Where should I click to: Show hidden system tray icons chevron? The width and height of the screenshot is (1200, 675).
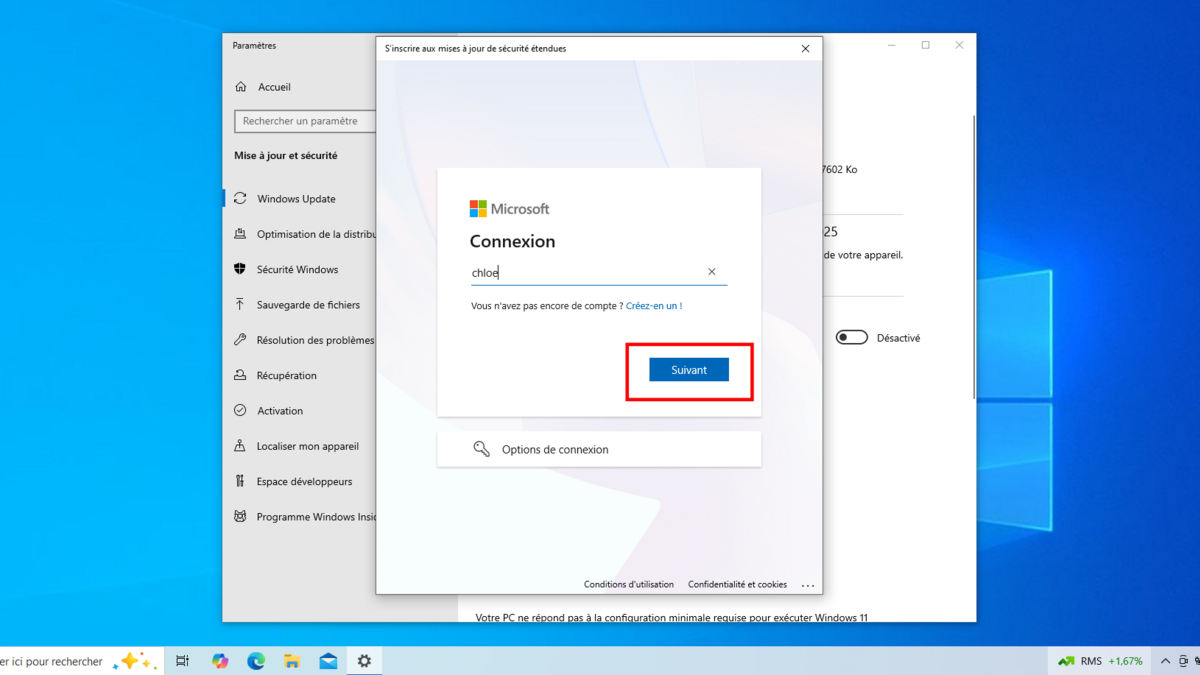(x=1165, y=661)
